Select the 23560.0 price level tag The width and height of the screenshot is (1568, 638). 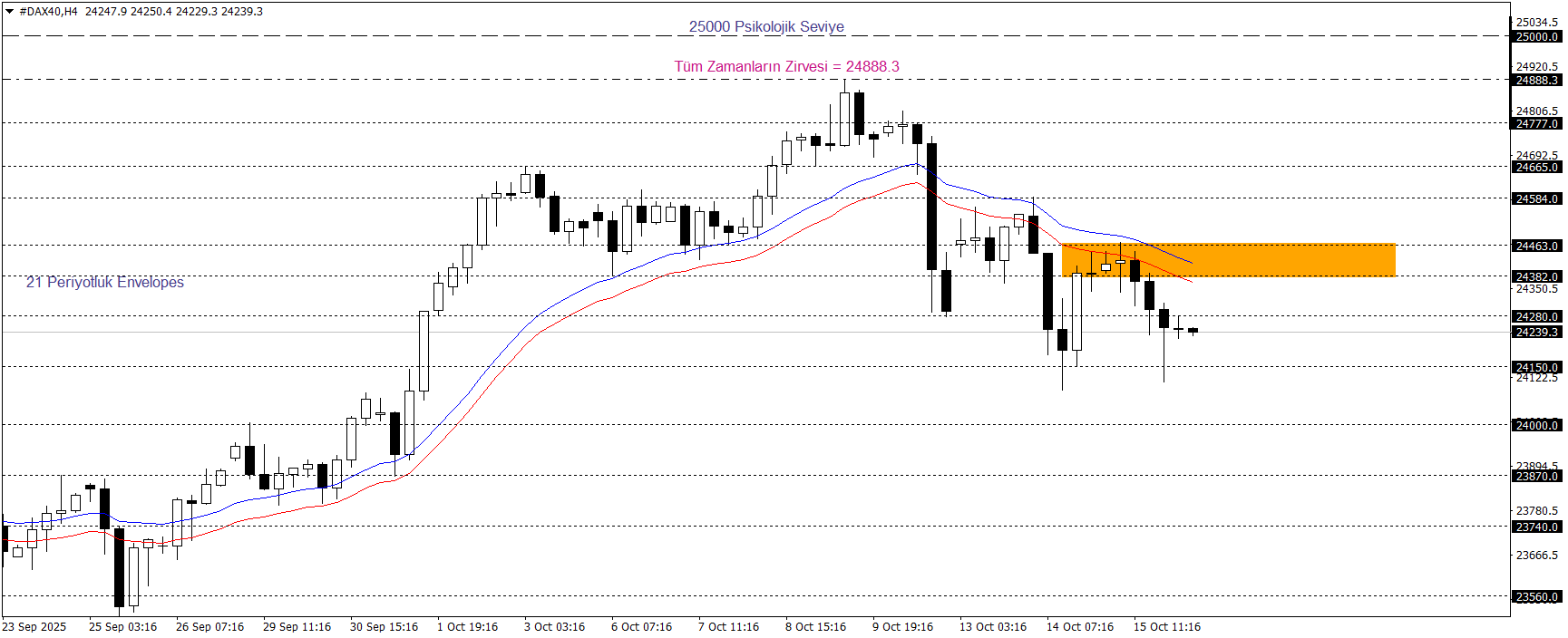1537,597
